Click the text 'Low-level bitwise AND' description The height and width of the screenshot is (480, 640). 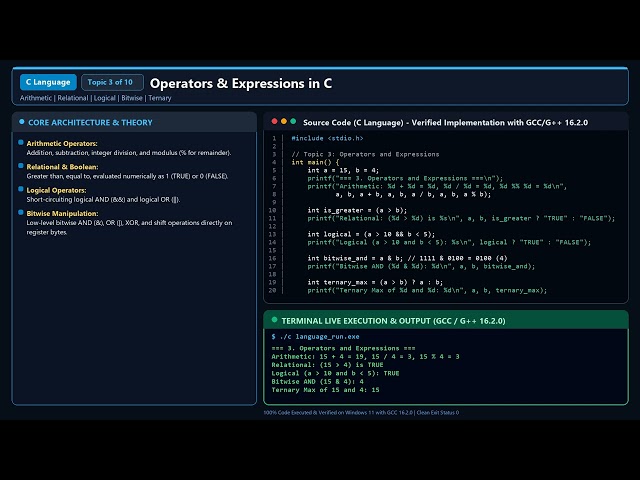click(129, 227)
